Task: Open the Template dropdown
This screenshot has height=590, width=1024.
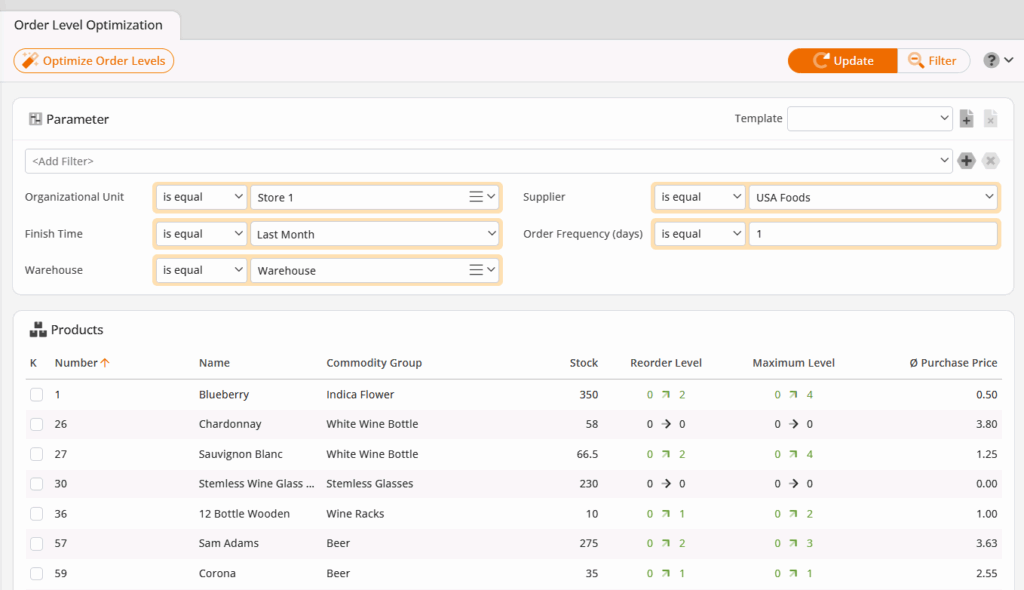Action: [869, 118]
